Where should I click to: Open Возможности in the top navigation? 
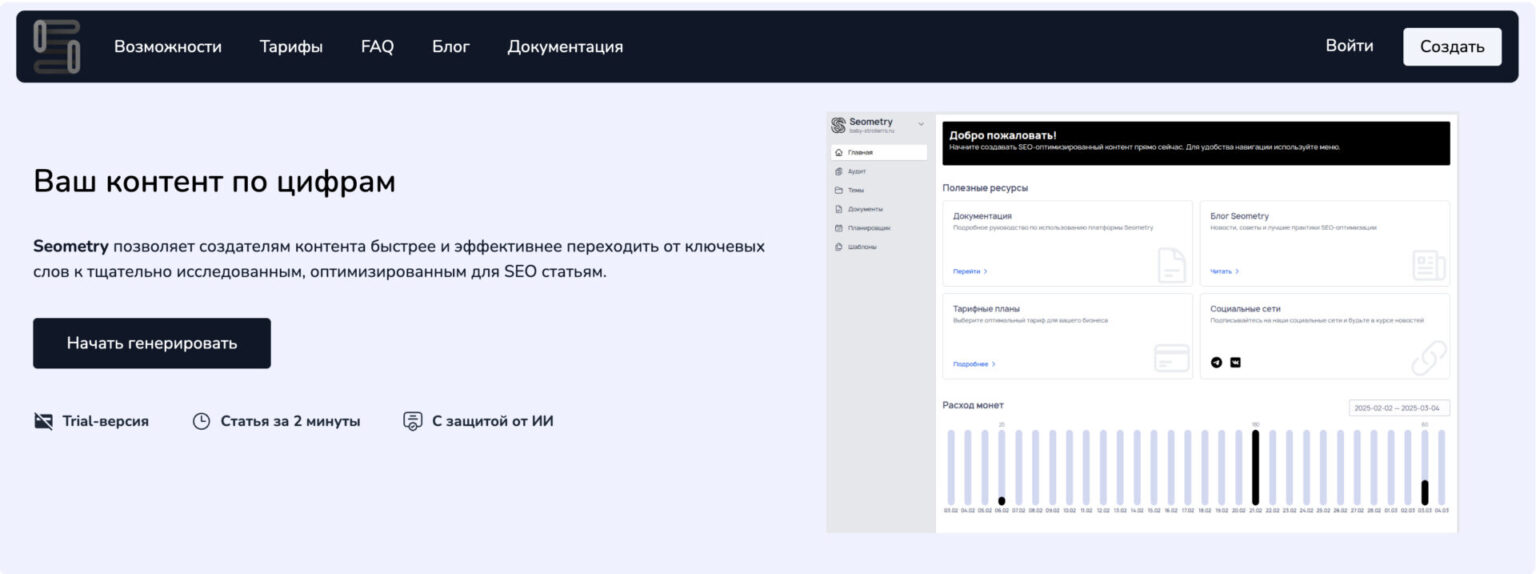pyautogui.click(x=168, y=47)
